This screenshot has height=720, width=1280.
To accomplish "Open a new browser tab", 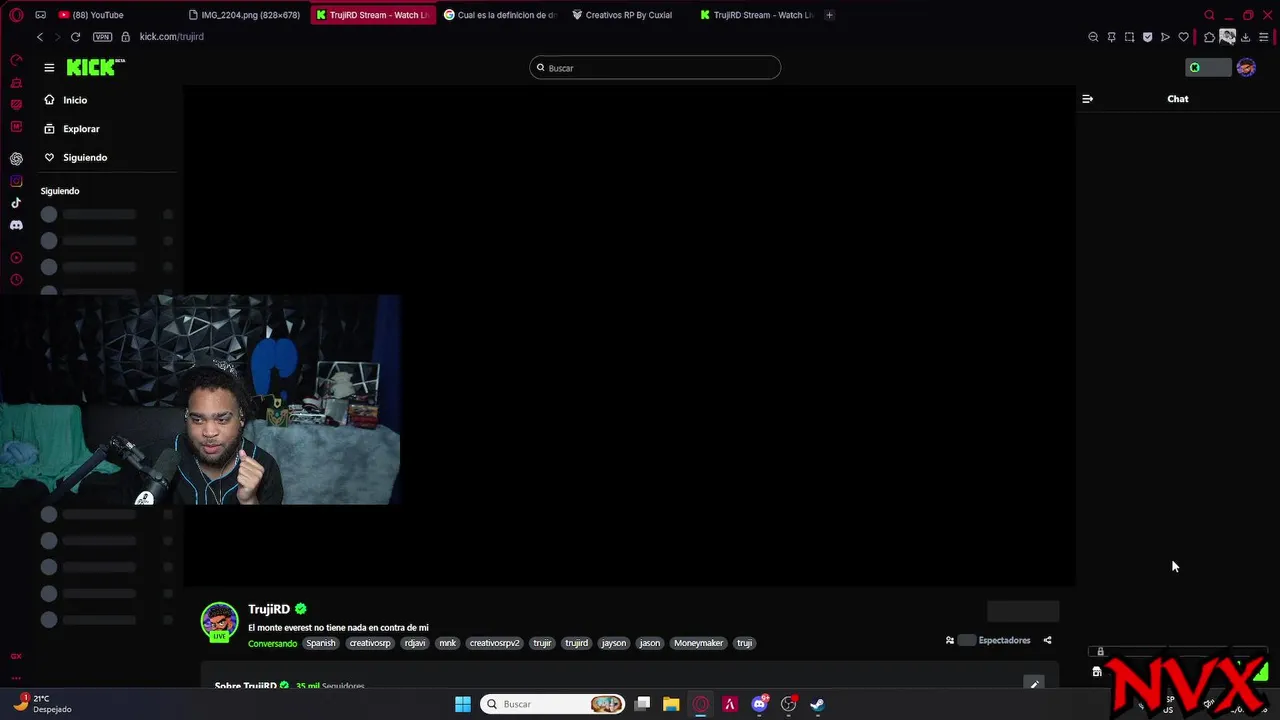I will coord(829,15).
